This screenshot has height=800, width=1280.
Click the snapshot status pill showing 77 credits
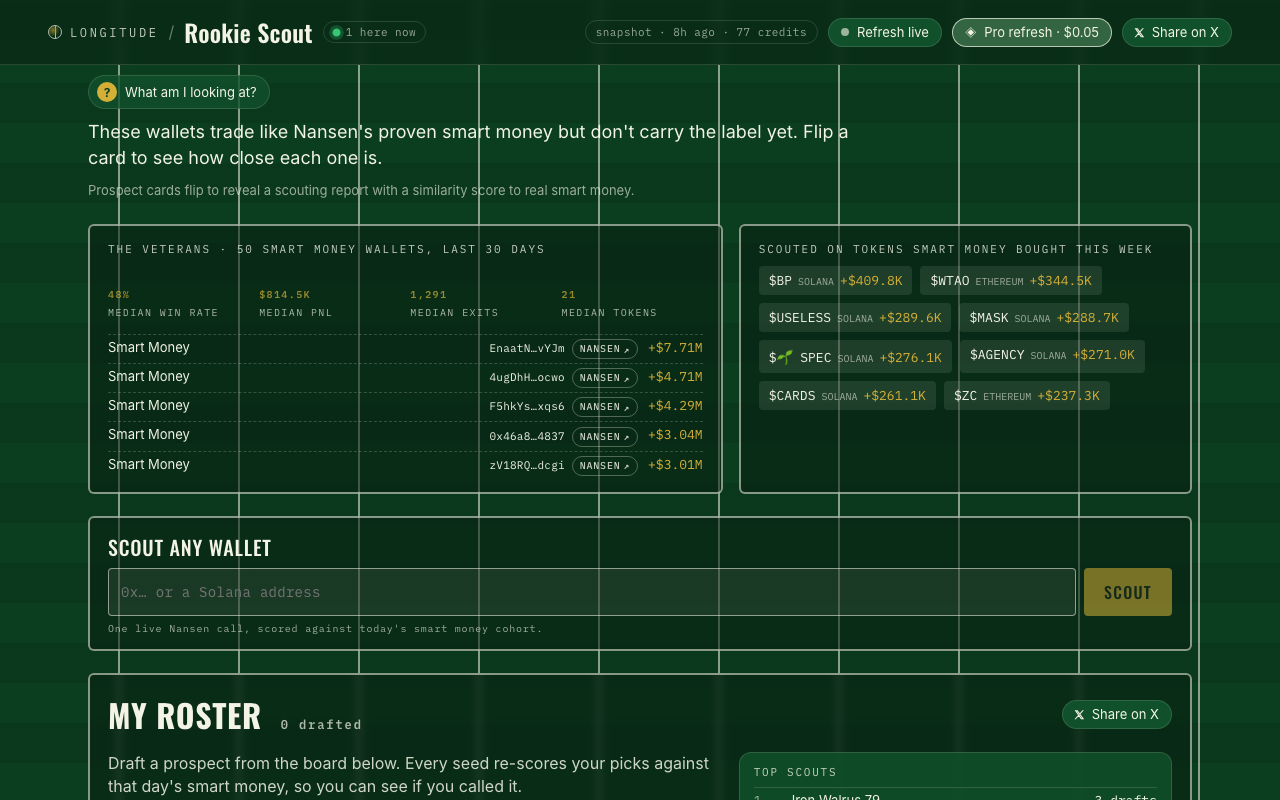(701, 32)
